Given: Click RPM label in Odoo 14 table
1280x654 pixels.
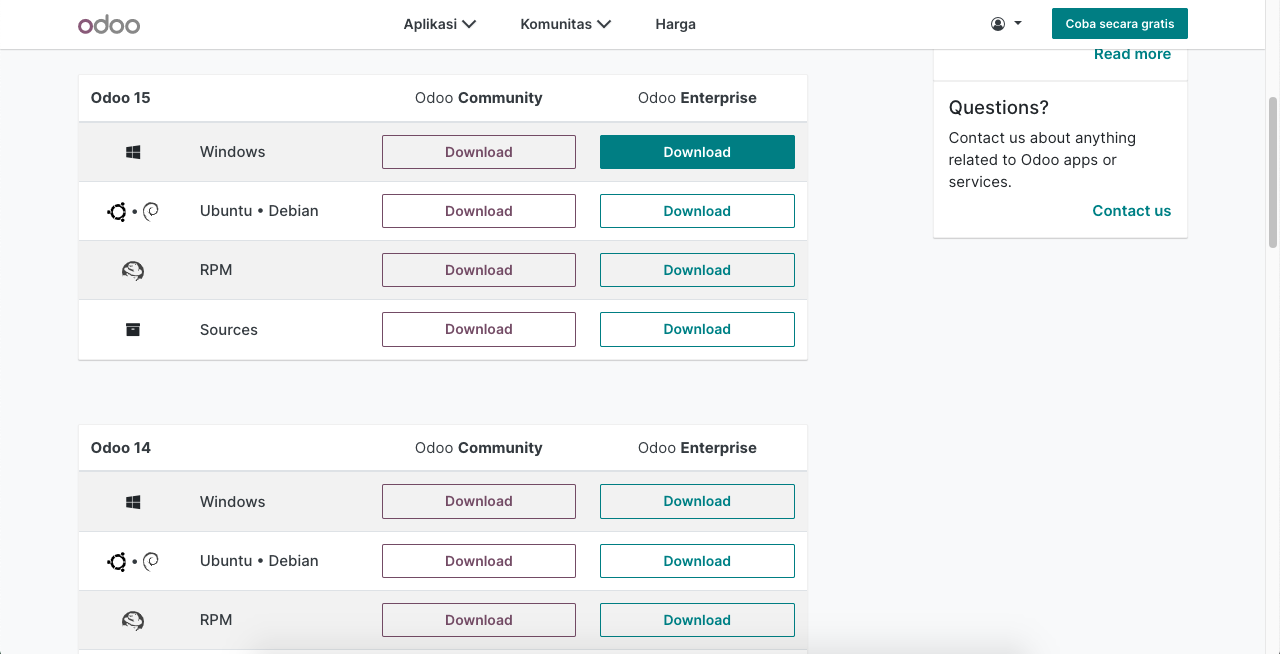Looking at the screenshot, I should 216,620.
